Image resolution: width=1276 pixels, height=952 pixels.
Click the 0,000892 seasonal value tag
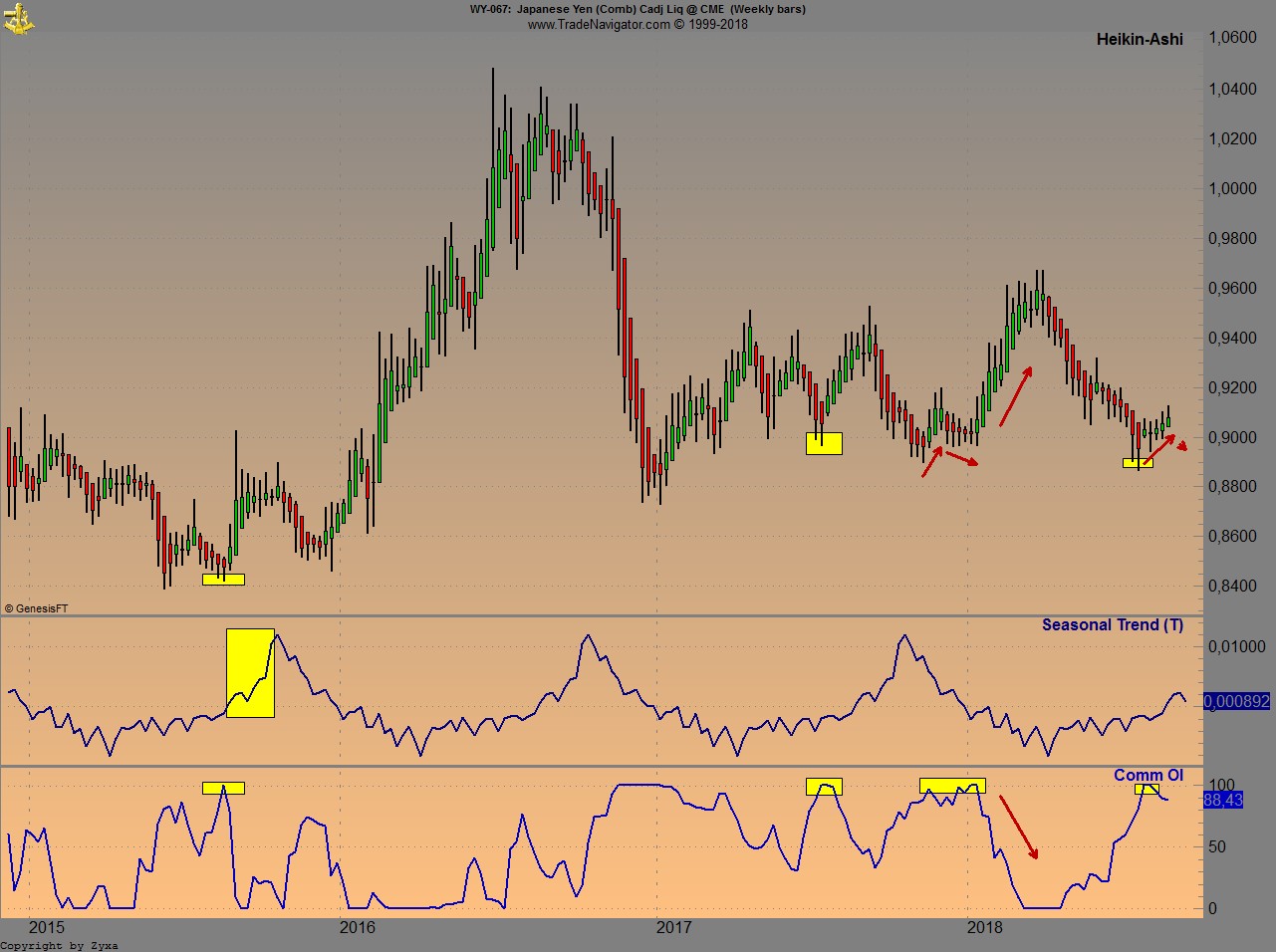tap(1236, 702)
